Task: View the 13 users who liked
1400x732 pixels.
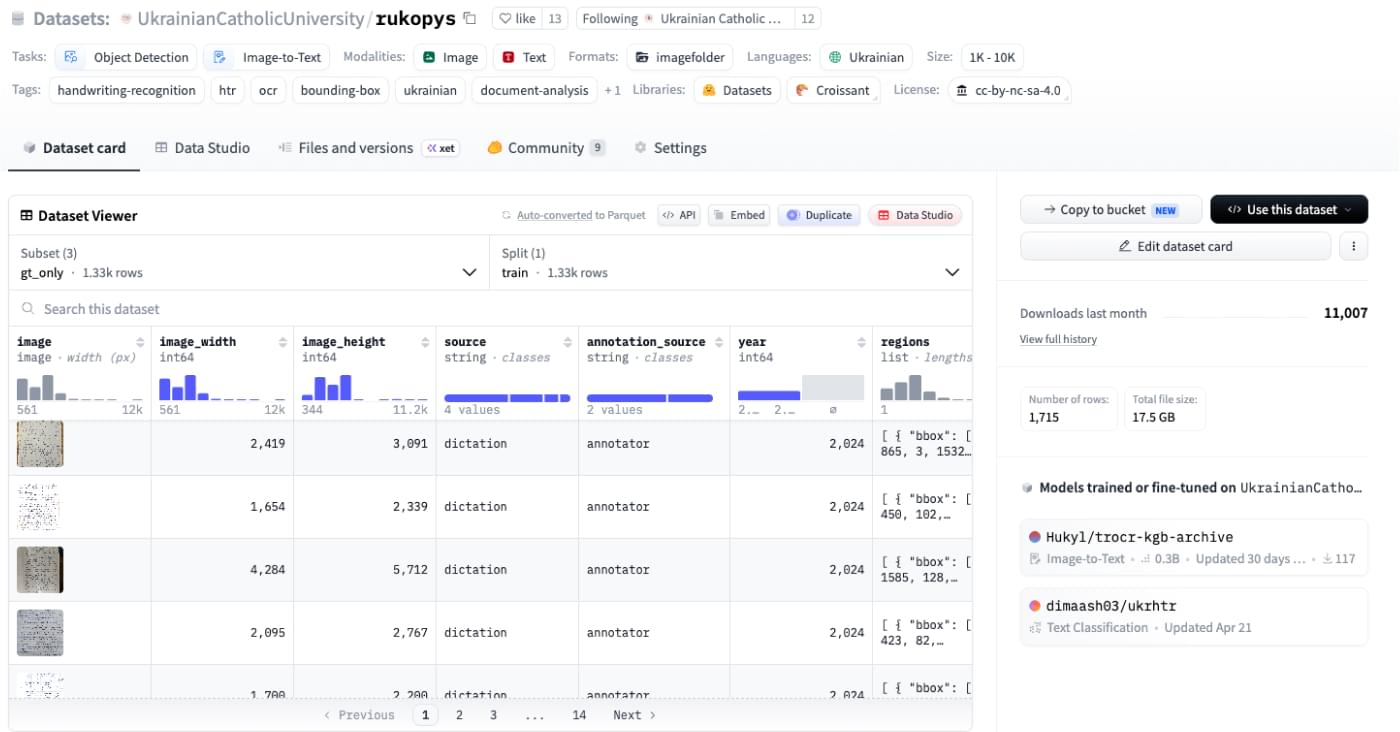Action: click(x=556, y=18)
